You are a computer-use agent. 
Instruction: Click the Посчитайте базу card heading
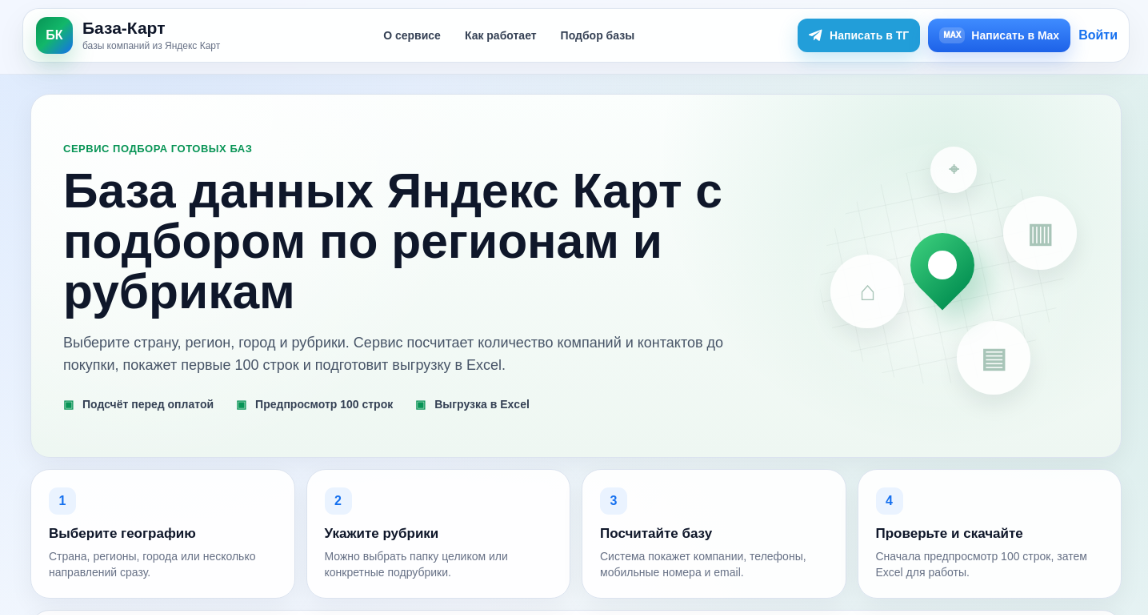point(656,533)
